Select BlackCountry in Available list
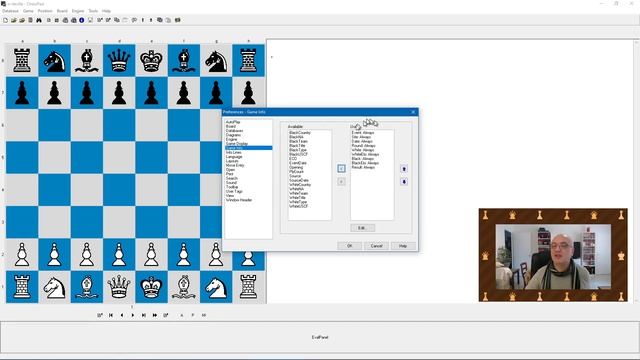Screen dimensions: 640x360 (300, 133)
